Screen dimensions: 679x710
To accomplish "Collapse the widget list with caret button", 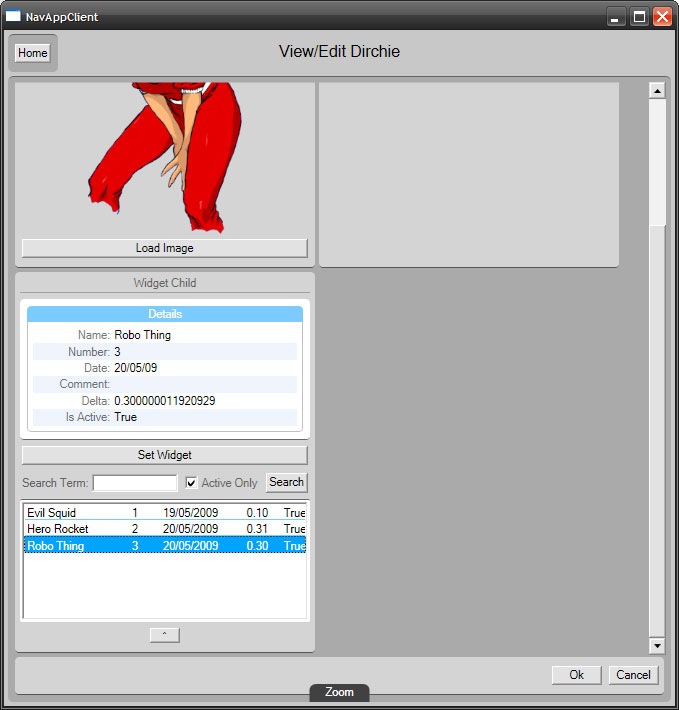I will pos(164,635).
